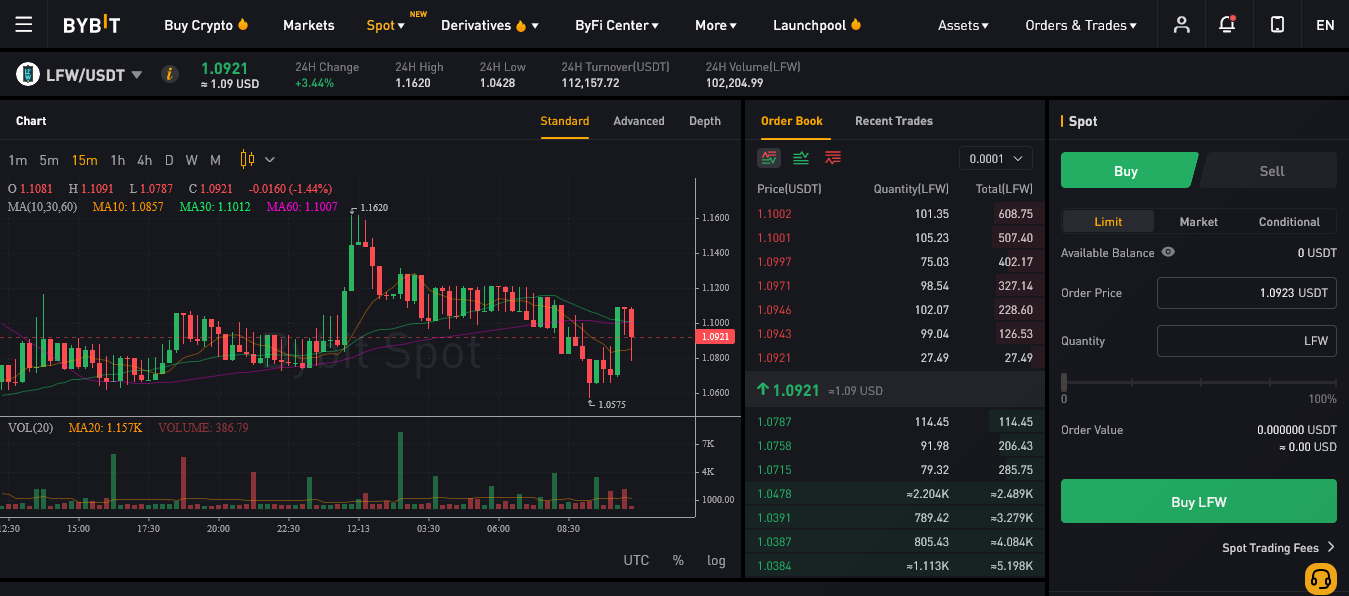Select 5m chart interval

click(x=49, y=160)
